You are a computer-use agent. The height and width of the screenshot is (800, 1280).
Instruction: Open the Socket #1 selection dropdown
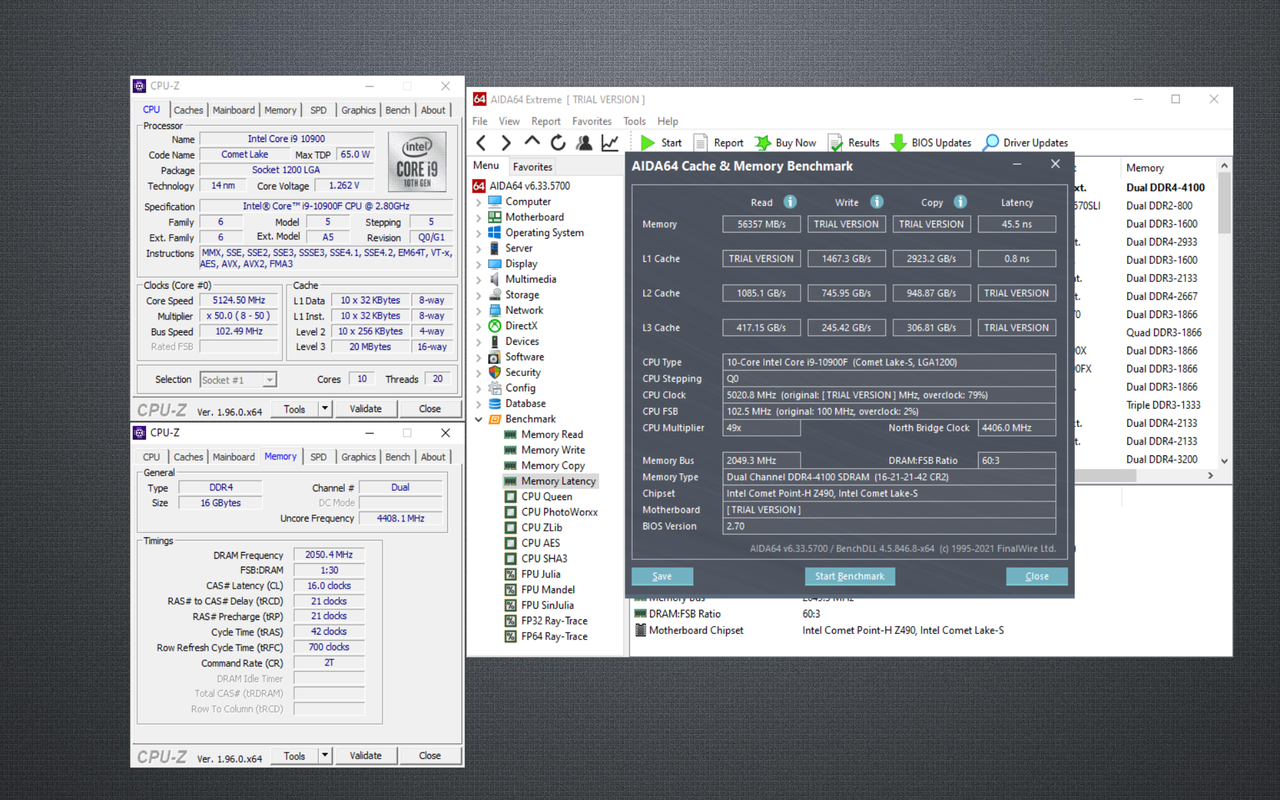(x=269, y=380)
